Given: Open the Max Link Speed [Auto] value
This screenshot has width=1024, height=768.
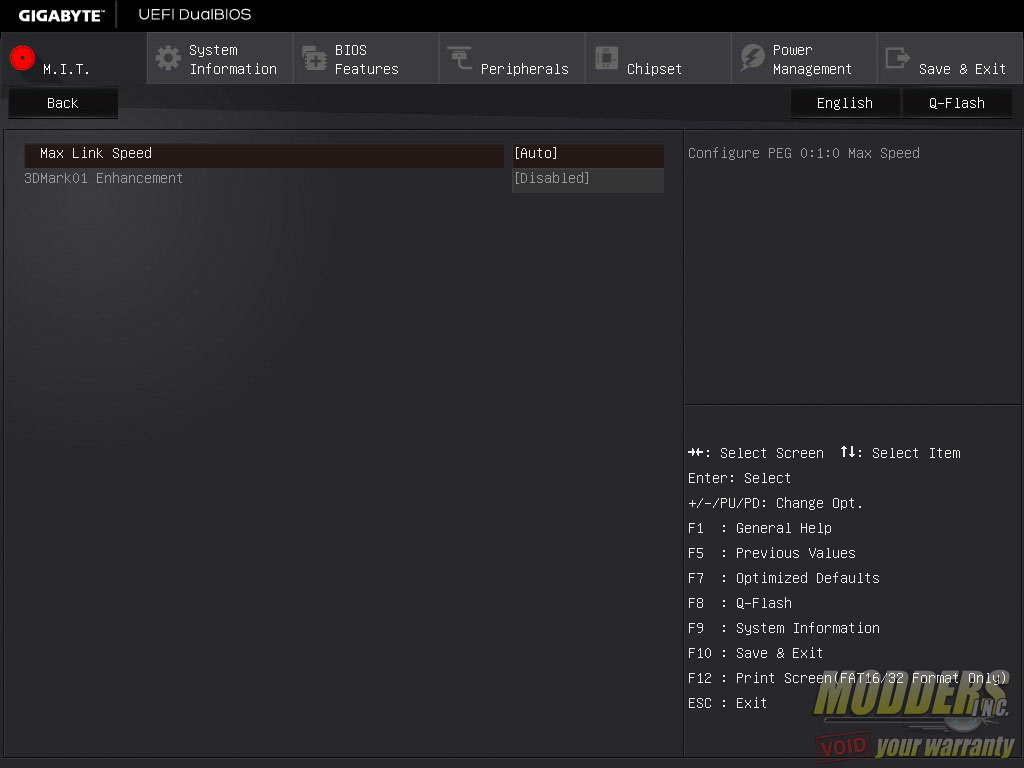Looking at the screenshot, I should pos(587,154).
